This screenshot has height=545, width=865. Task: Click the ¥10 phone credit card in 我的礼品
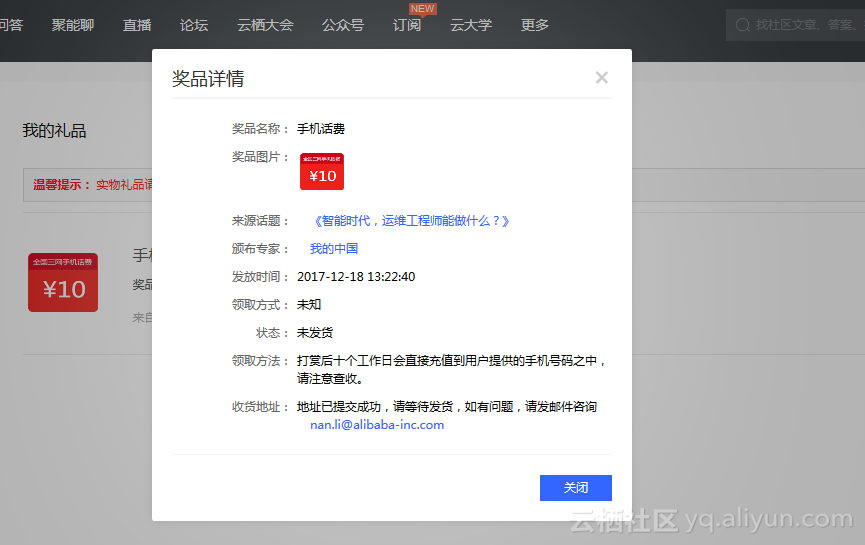[63, 282]
